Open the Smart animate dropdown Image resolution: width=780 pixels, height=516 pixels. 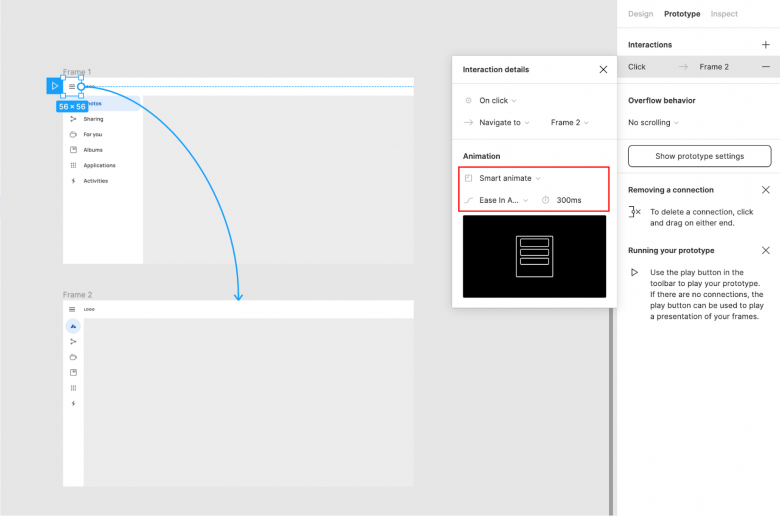coord(509,178)
